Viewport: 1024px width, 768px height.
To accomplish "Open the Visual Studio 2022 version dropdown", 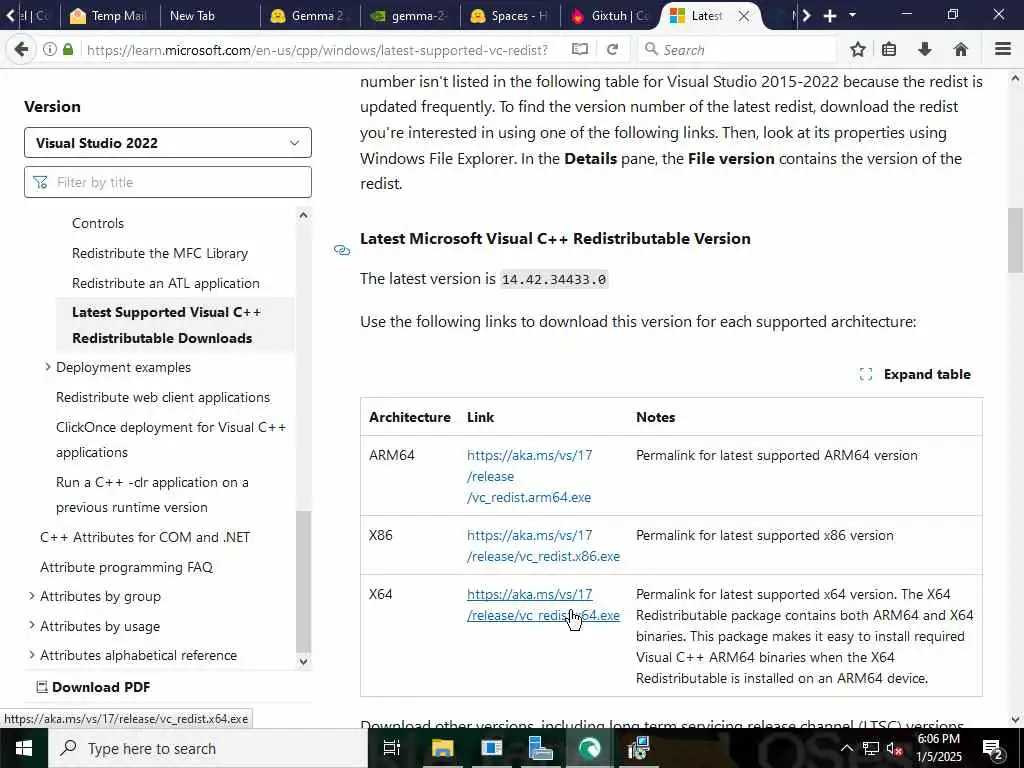I will [x=168, y=142].
